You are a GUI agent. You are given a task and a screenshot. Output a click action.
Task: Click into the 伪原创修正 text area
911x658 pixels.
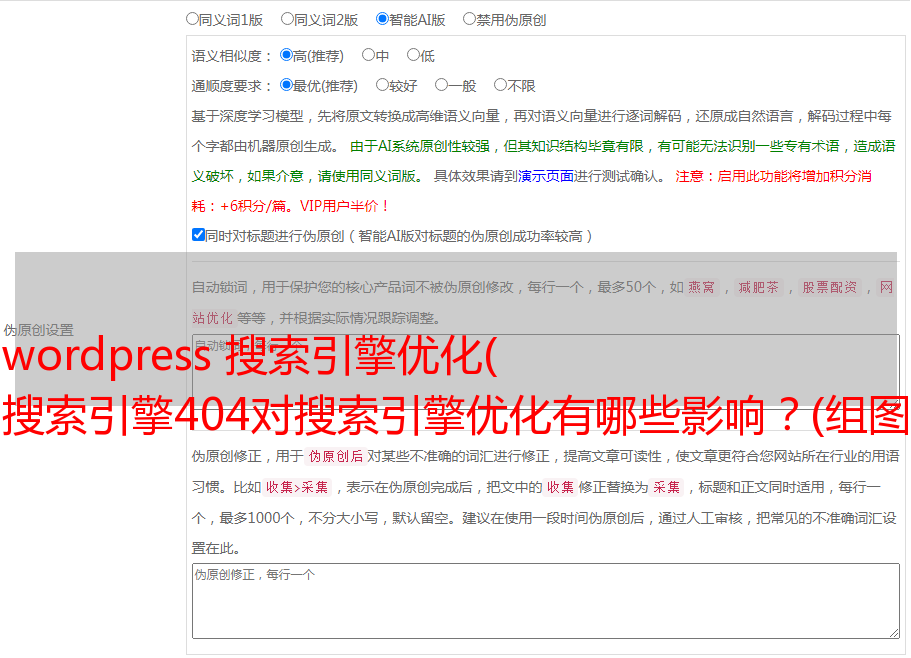546,601
